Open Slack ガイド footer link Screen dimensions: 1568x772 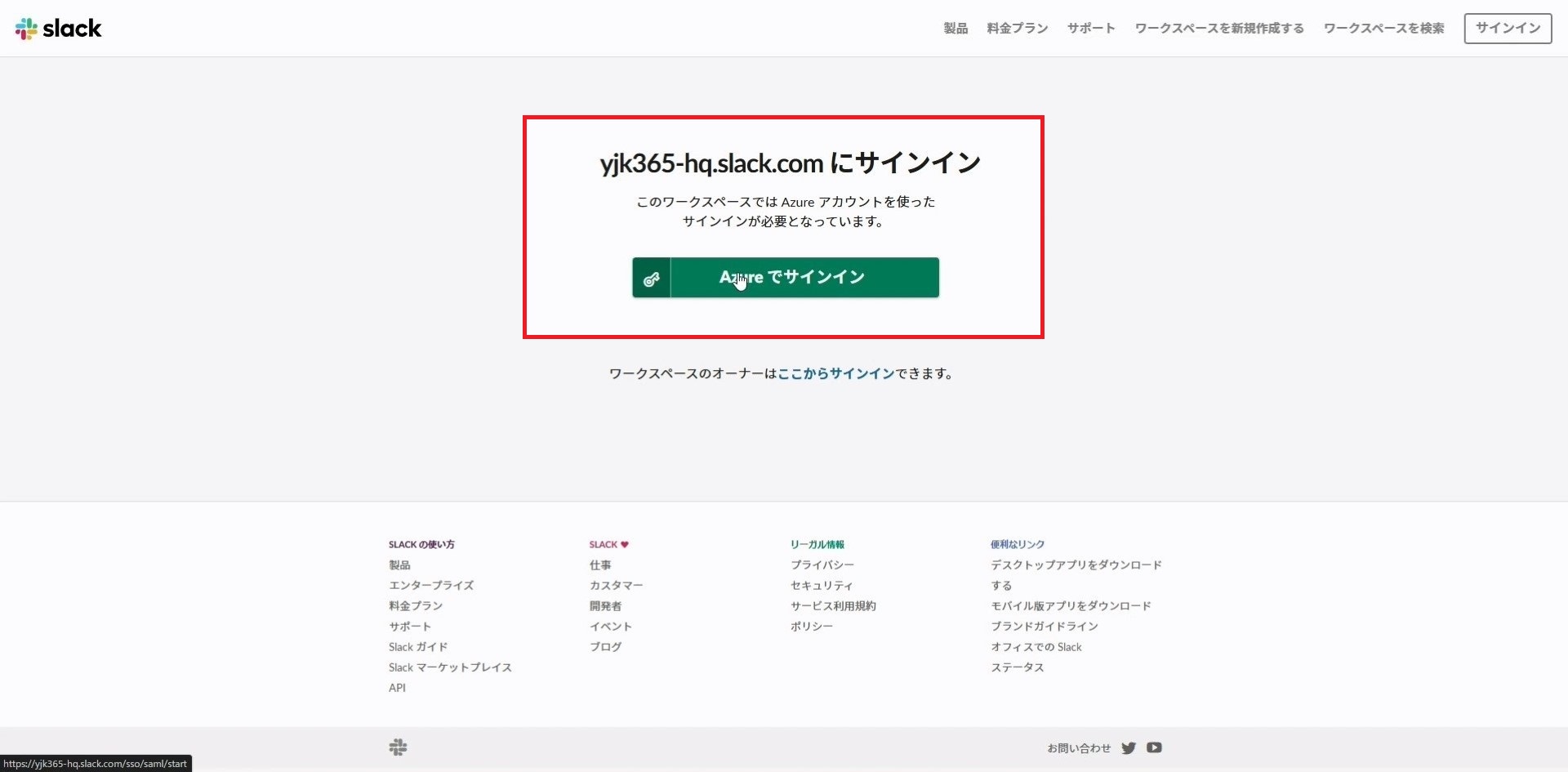(418, 646)
